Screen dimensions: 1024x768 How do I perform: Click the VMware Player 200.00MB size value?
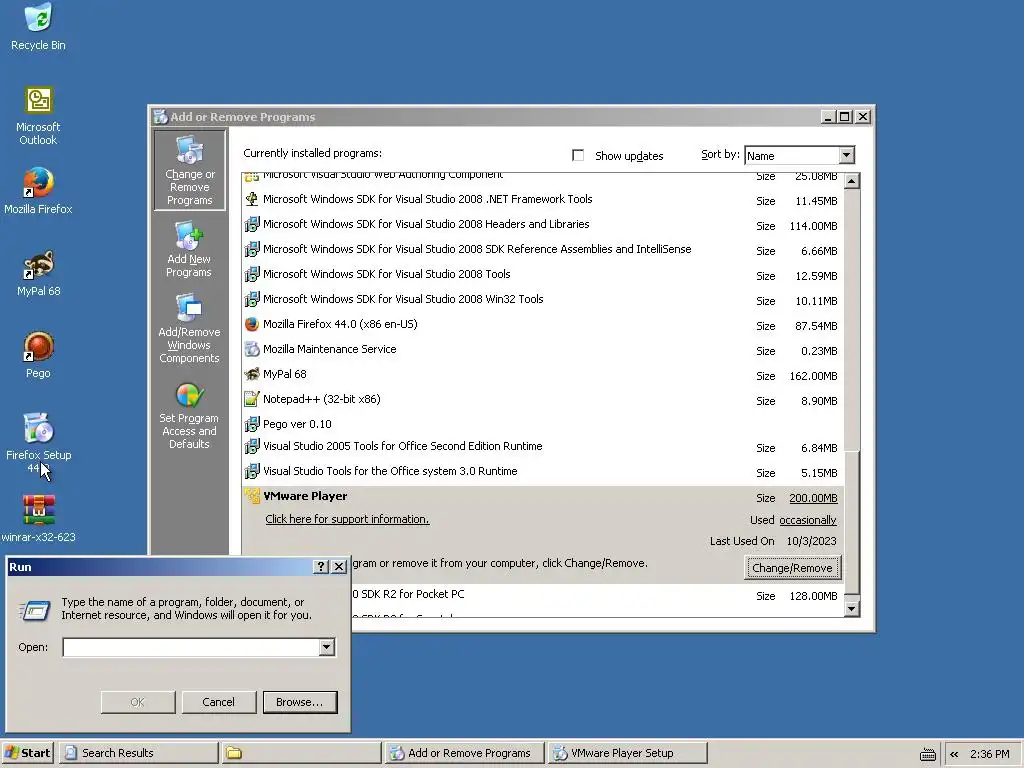pos(813,498)
